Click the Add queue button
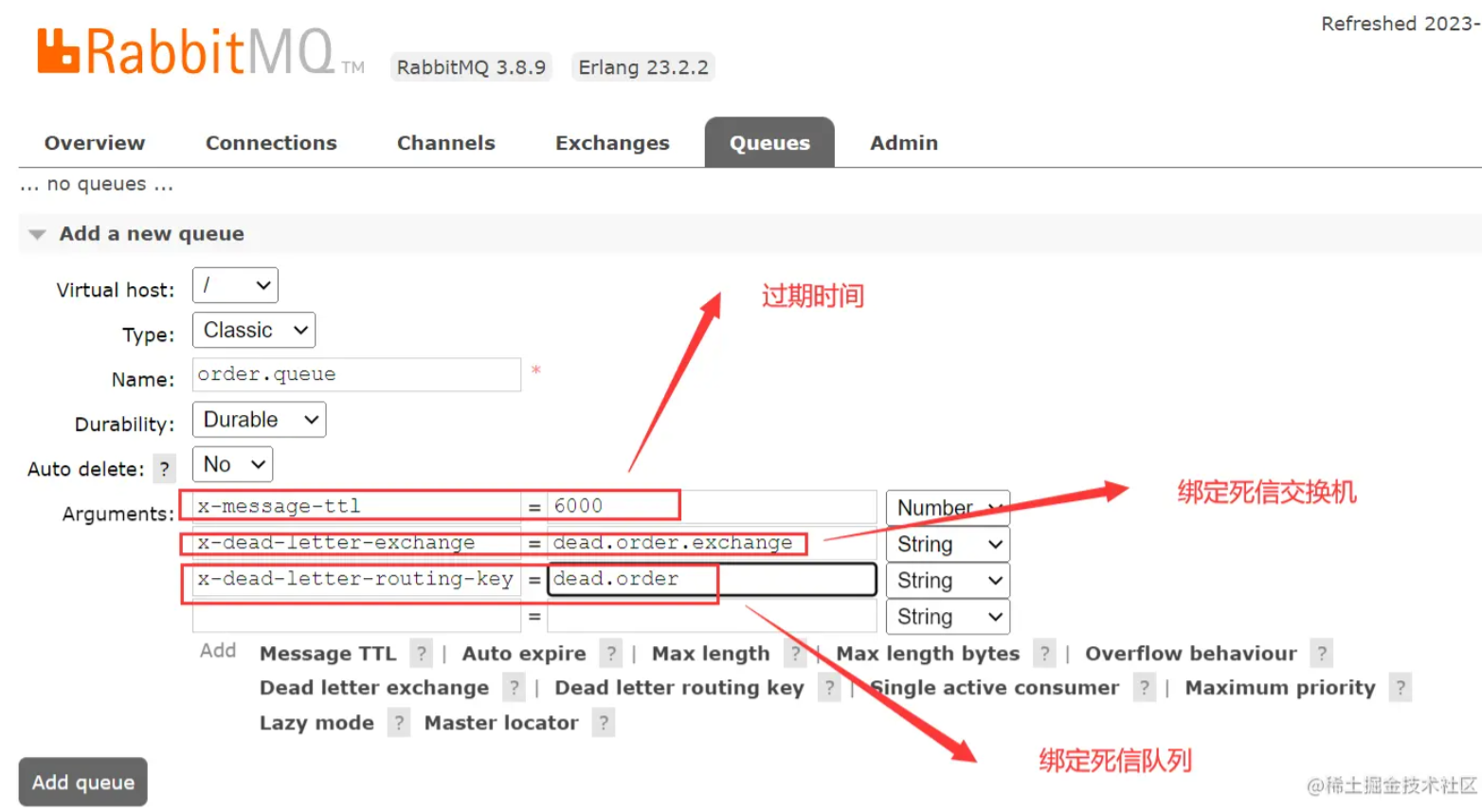Screen dimensions: 1482x812 (83, 783)
